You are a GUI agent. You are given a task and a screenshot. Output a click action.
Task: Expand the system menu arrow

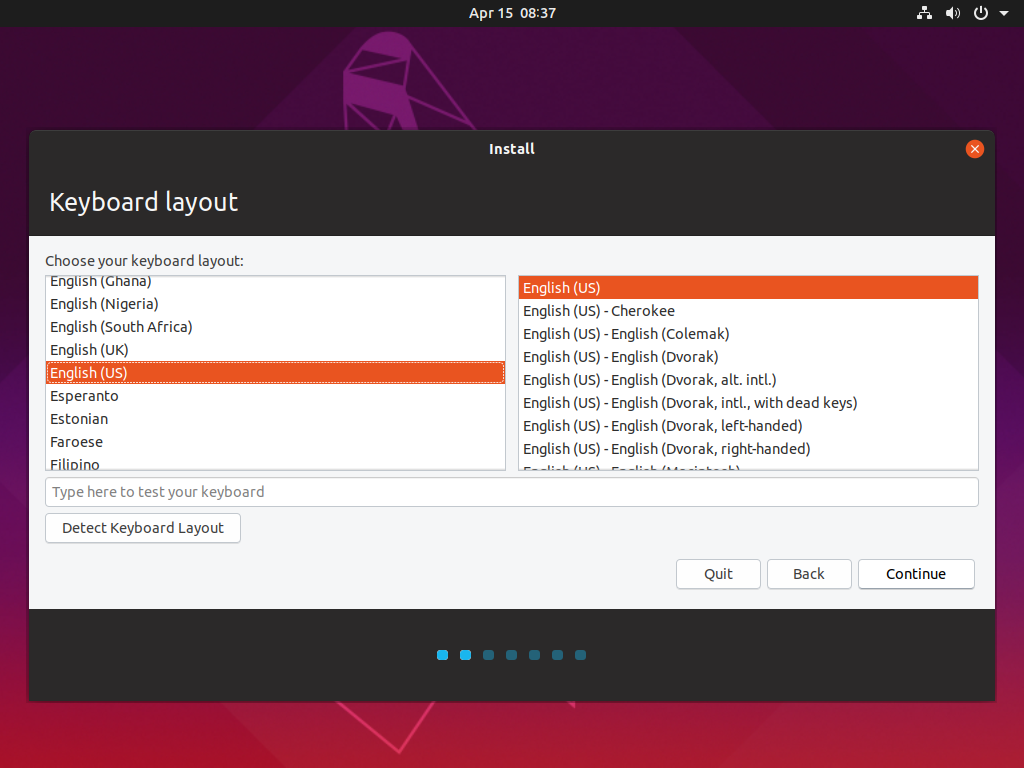tap(1004, 13)
